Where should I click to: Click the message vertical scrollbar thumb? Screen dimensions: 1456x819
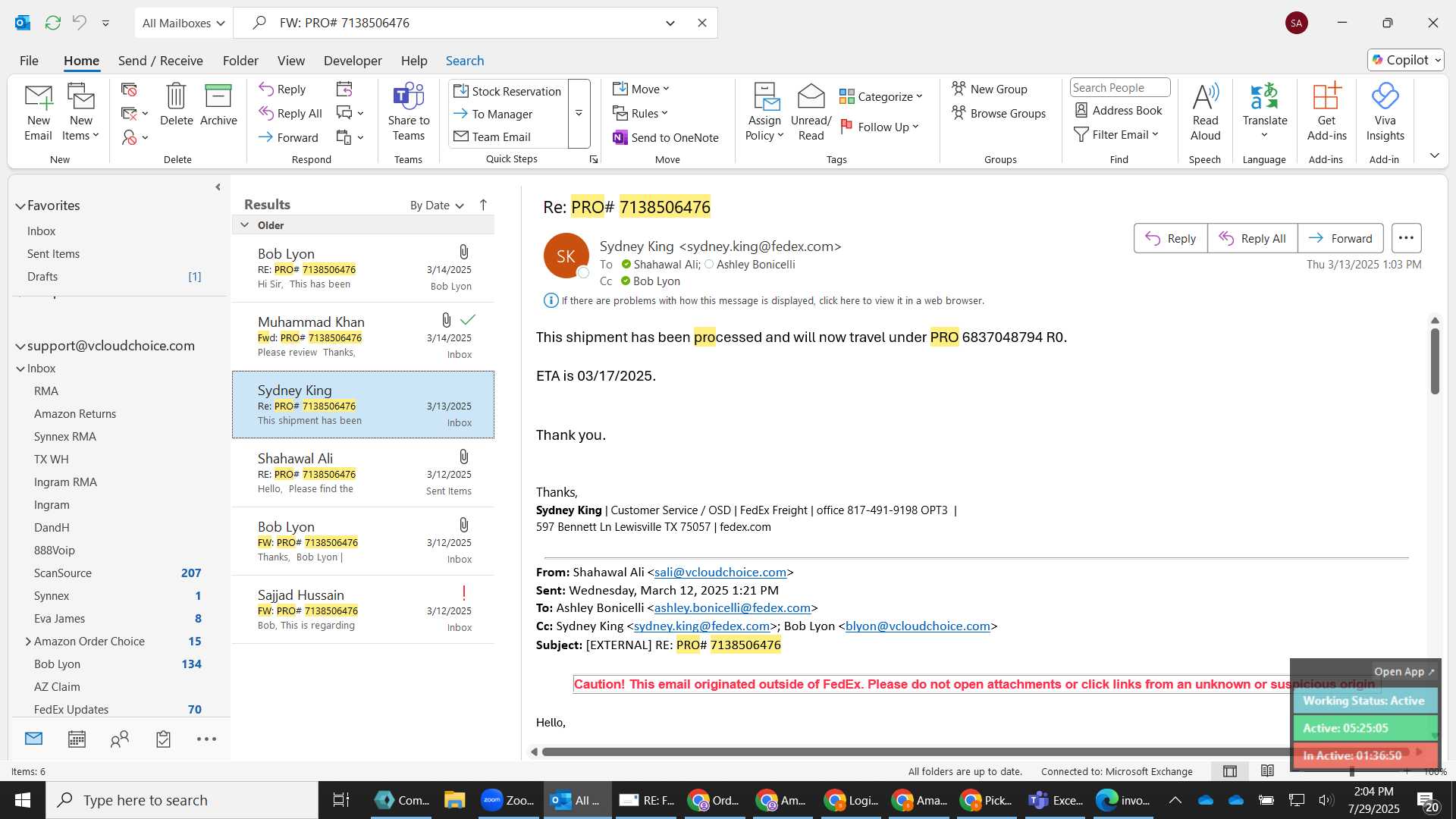pyautogui.click(x=1434, y=361)
